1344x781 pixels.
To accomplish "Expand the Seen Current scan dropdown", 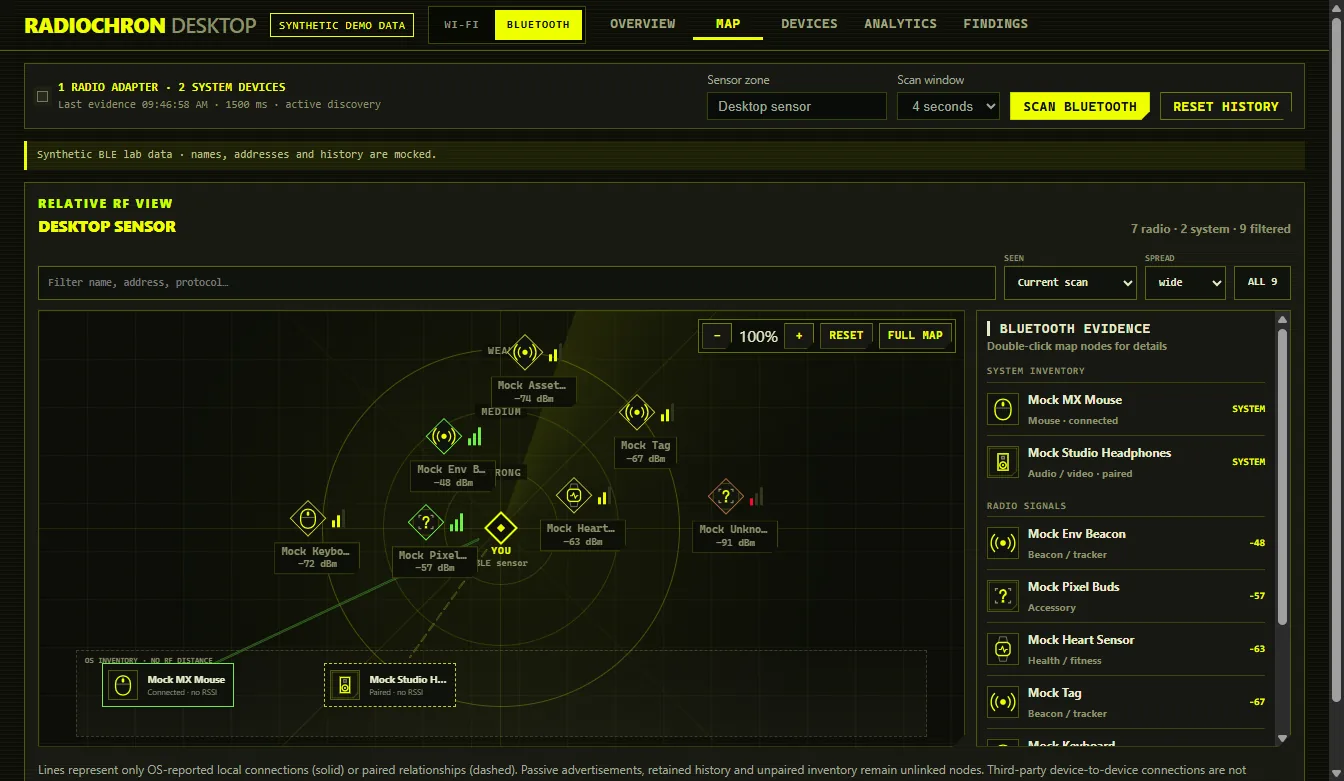I will (x=1070, y=283).
